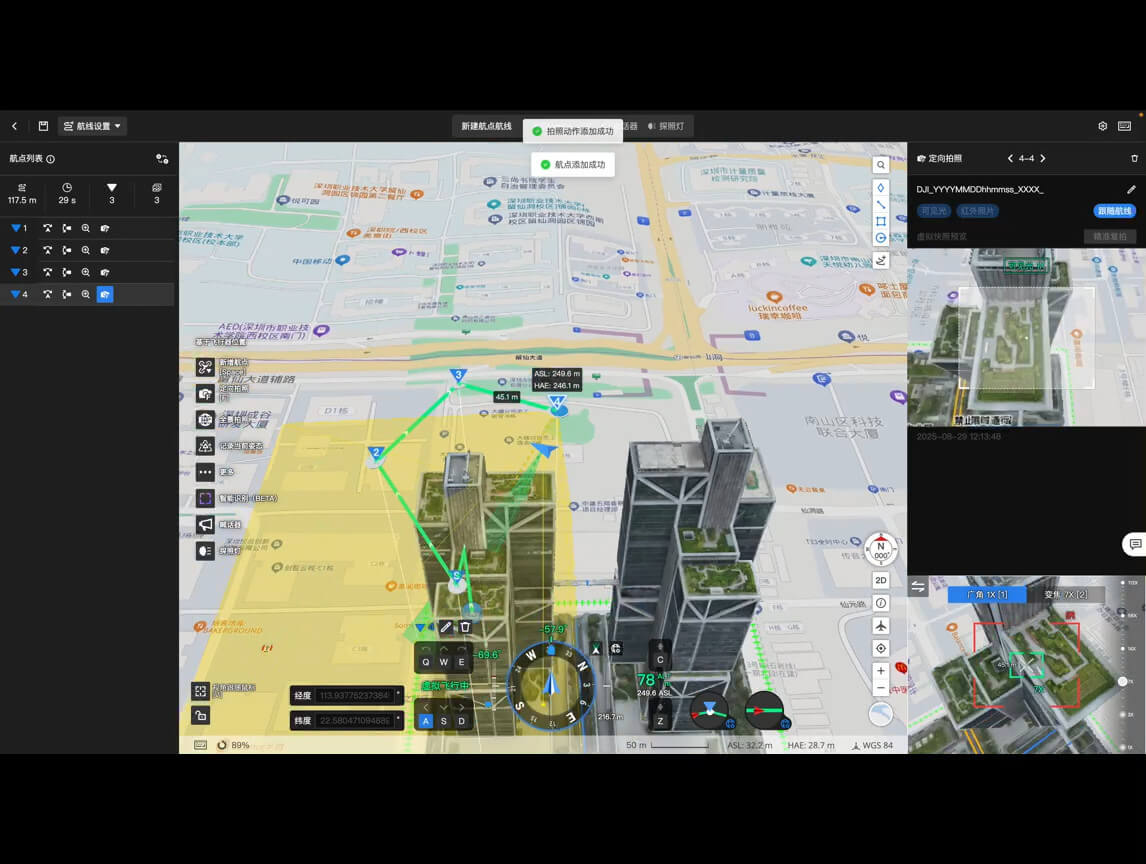Select waypoint 1 in the list
The width and height of the screenshot is (1146, 864).
coord(88,228)
